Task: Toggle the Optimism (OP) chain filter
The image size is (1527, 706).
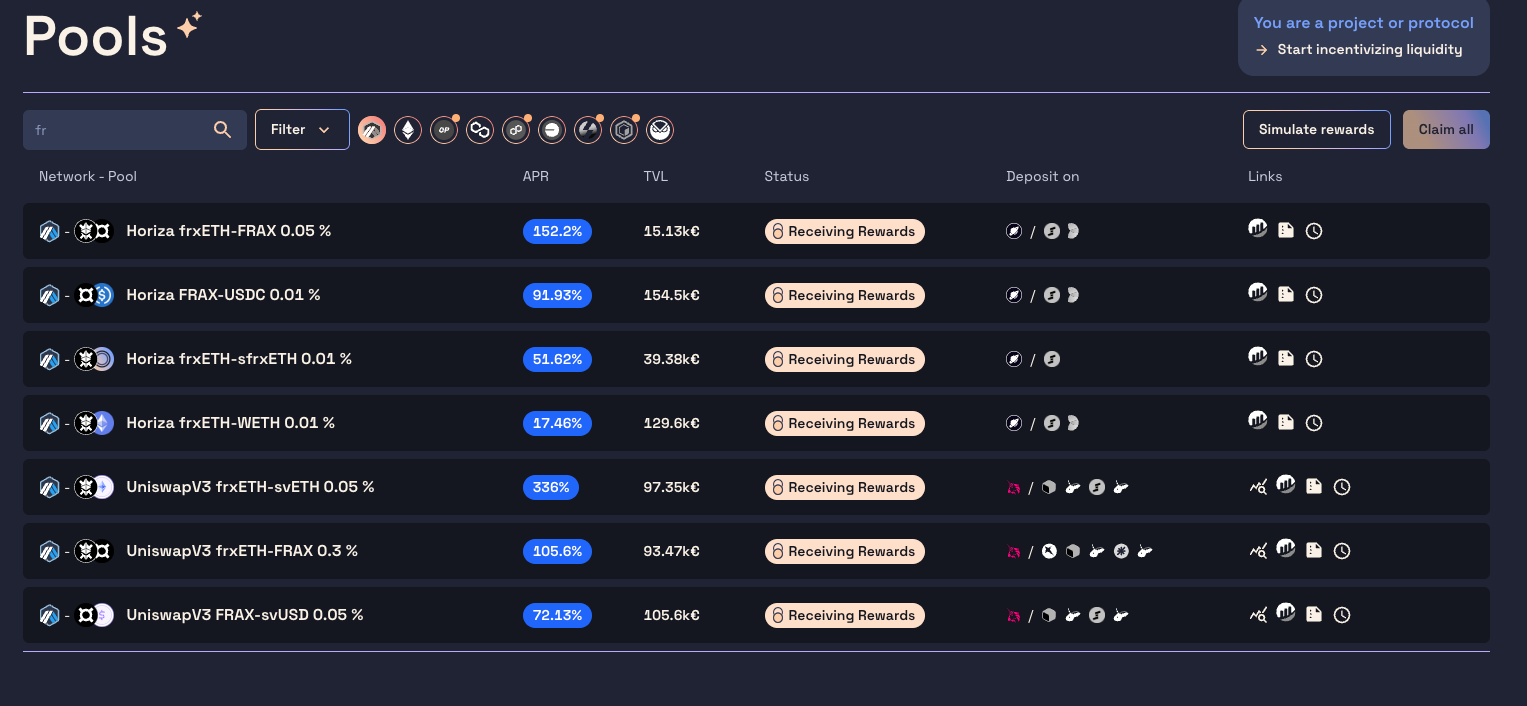Action: [444, 130]
